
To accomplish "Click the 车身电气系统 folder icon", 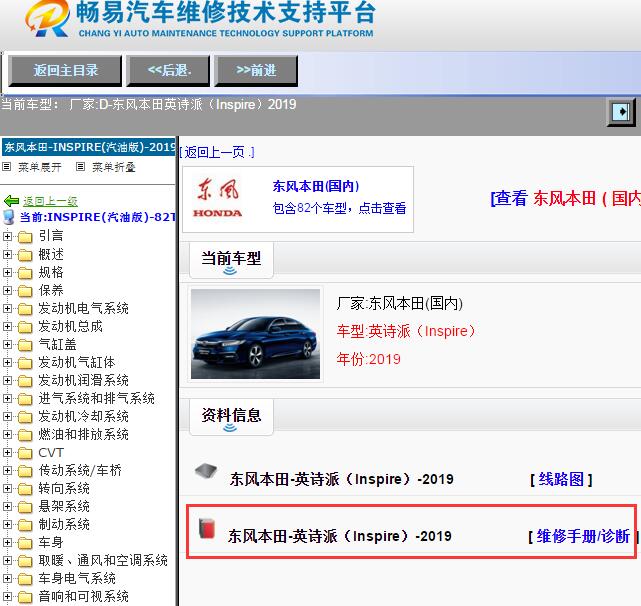I will point(25,579).
